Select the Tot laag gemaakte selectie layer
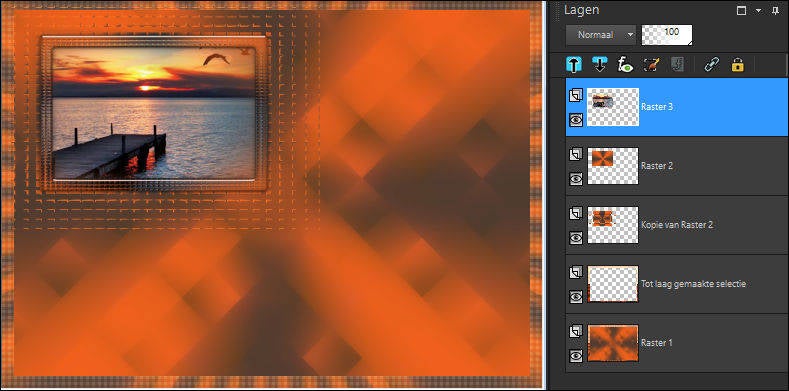Image resolution: width=789 pixels, height=391 pixels. click(677, 284)
